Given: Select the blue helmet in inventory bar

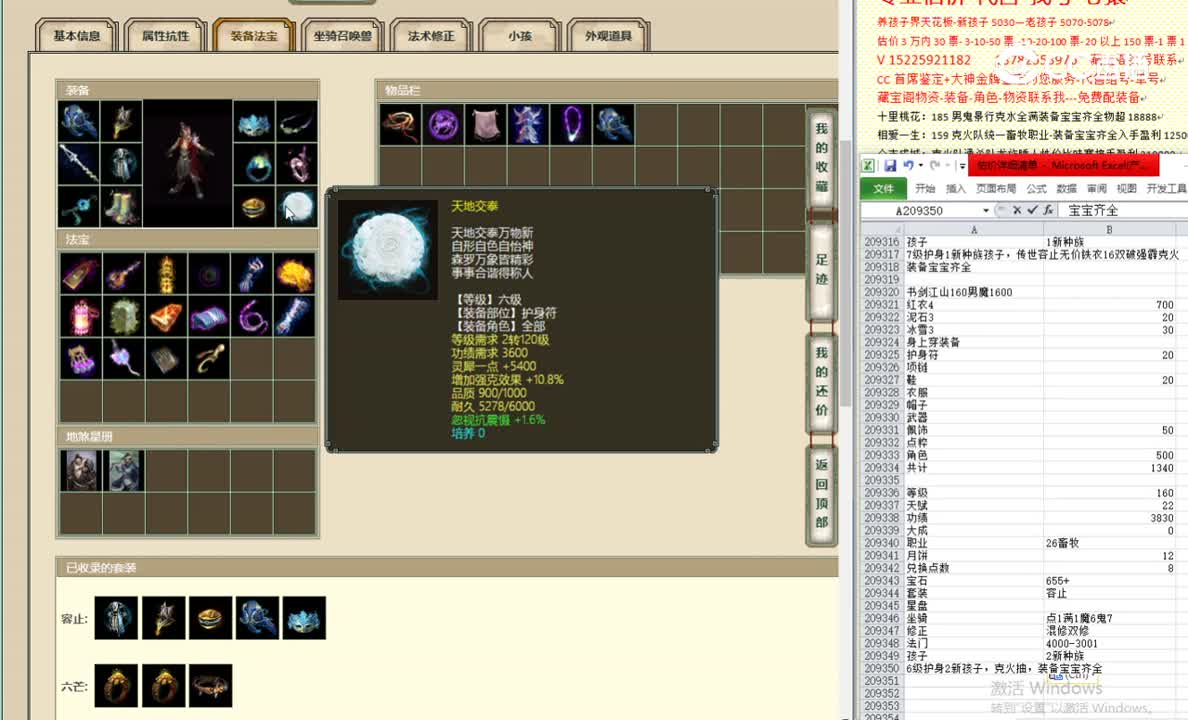Looking at the screenshot, I should tap(612, 124).
